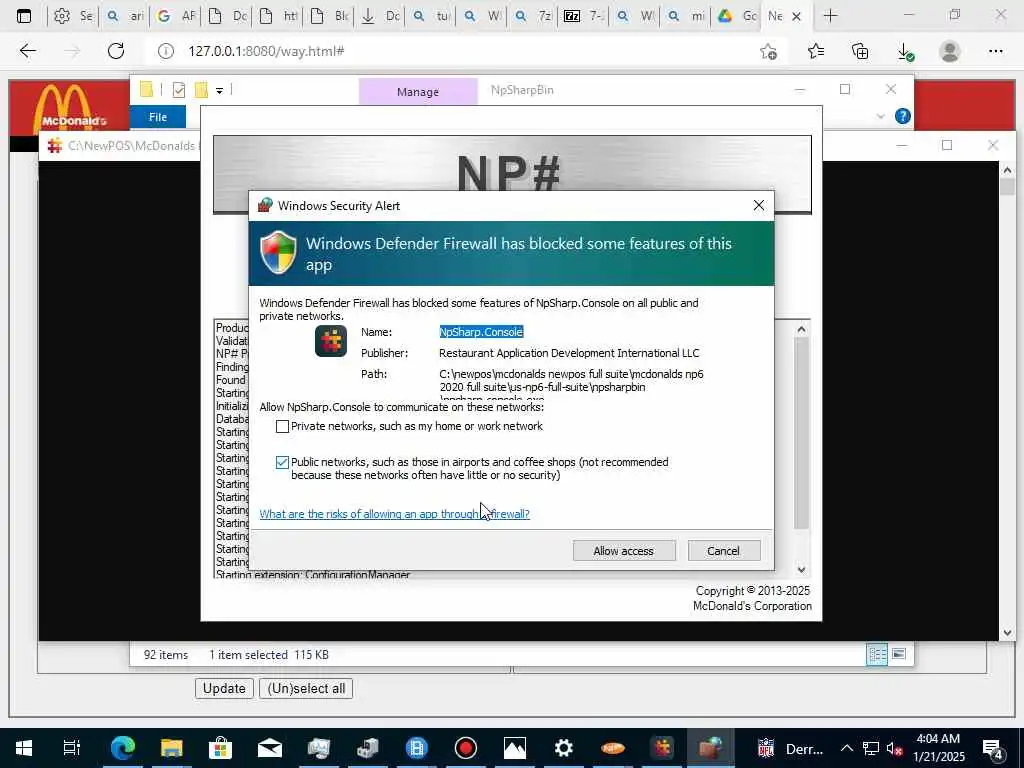Image resolution: width=1024 pixels, height=768 pixels.
Task: Open the notification center icon
Action: 992,749
